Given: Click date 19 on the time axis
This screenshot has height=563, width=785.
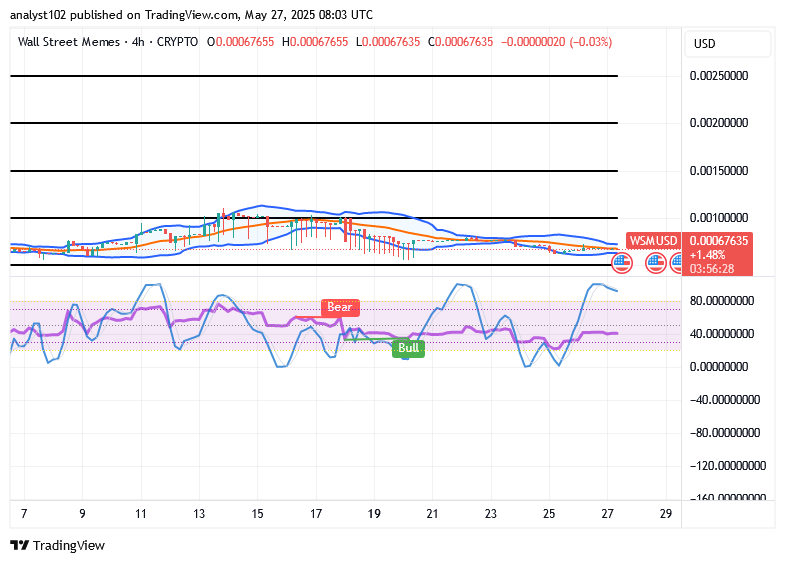Looking at the screenshot, I should [374, 514].
